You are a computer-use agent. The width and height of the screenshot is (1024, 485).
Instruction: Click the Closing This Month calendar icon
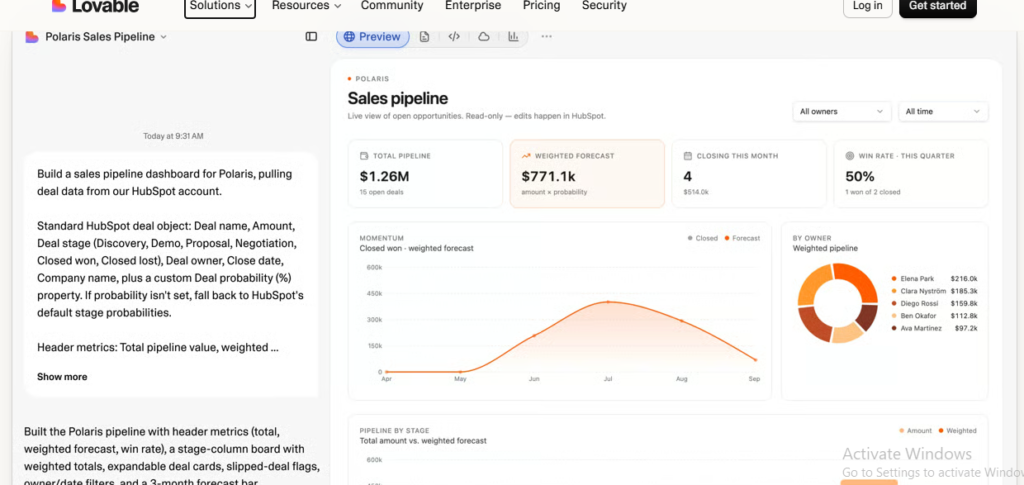click(x=688, y=156)
